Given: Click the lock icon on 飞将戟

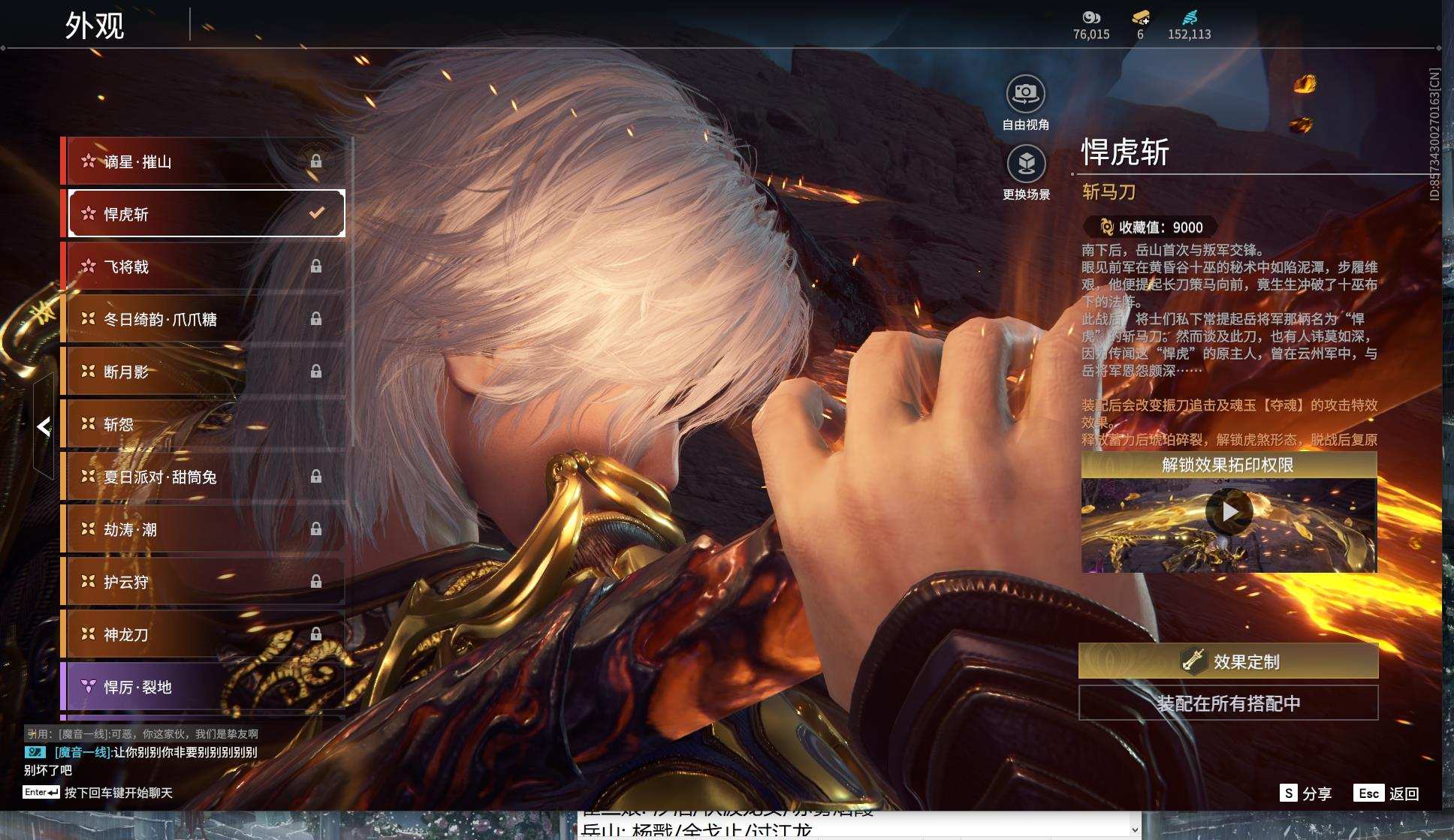Looking at the screenshot, I should click(x=316, y=266).
